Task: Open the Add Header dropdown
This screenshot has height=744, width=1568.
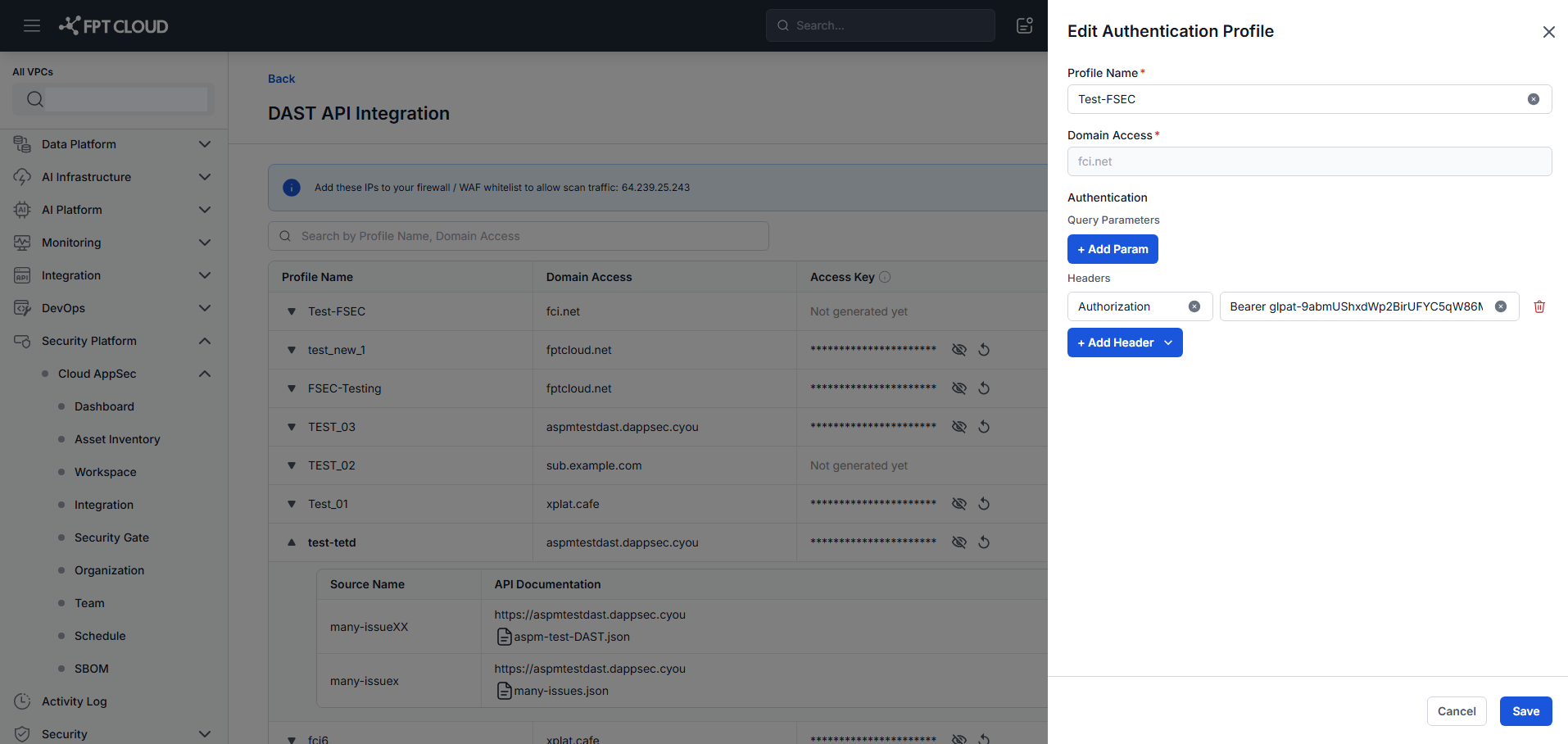Action: tap(1125, 343)
